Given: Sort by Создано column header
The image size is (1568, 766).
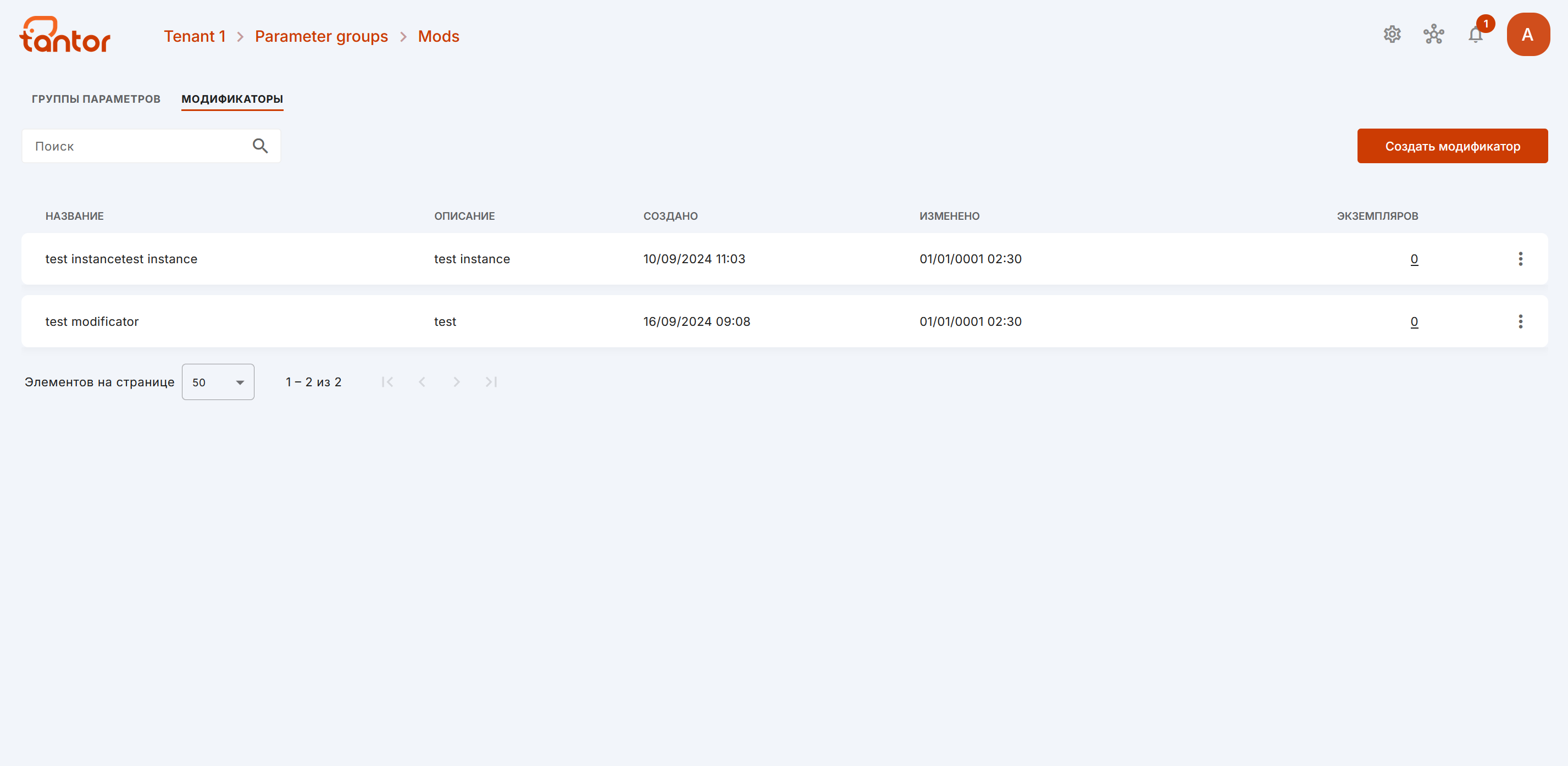Looking at the screenshot, I should 670,216.
